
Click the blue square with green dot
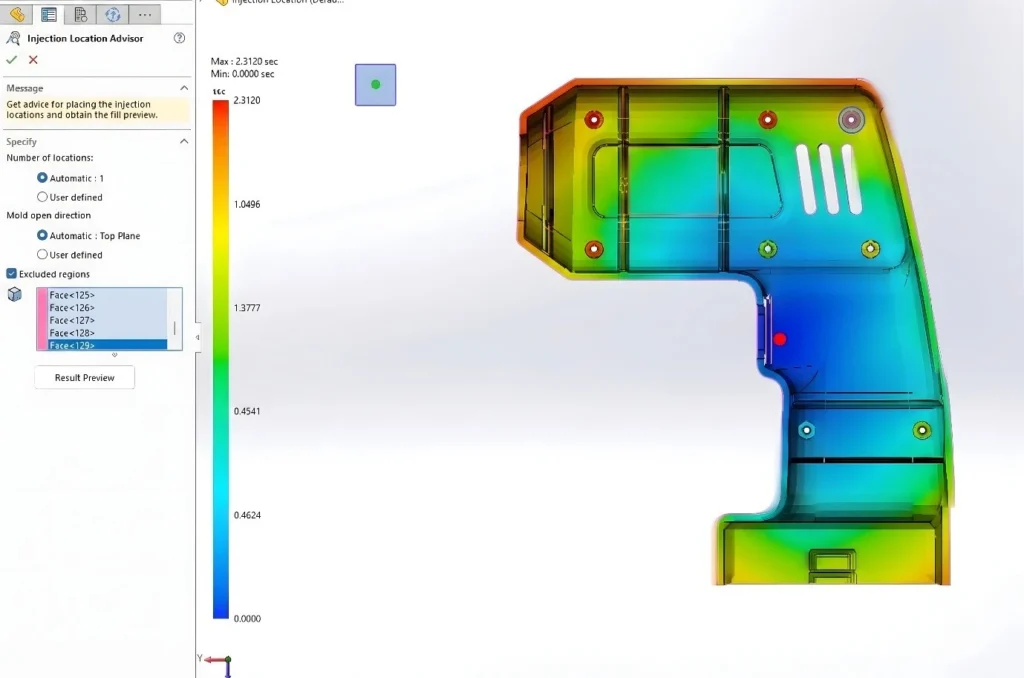376,84
